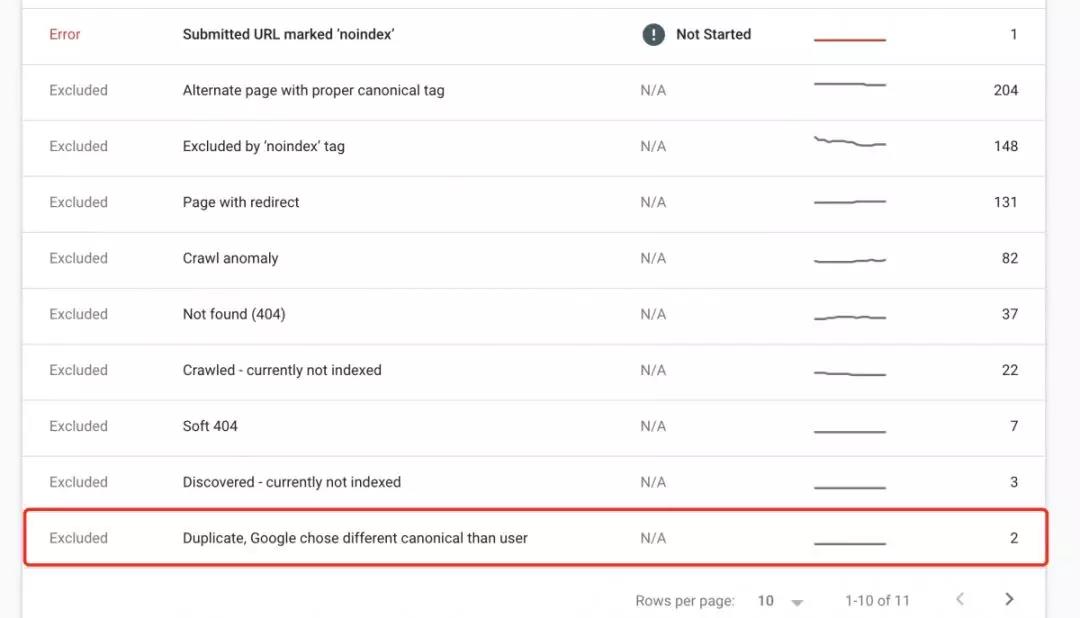The height and width of the screenshot is (618, 1080).
Task: Expand the 'Submitted URL marked noindex' error row
Action: point(288,34)
